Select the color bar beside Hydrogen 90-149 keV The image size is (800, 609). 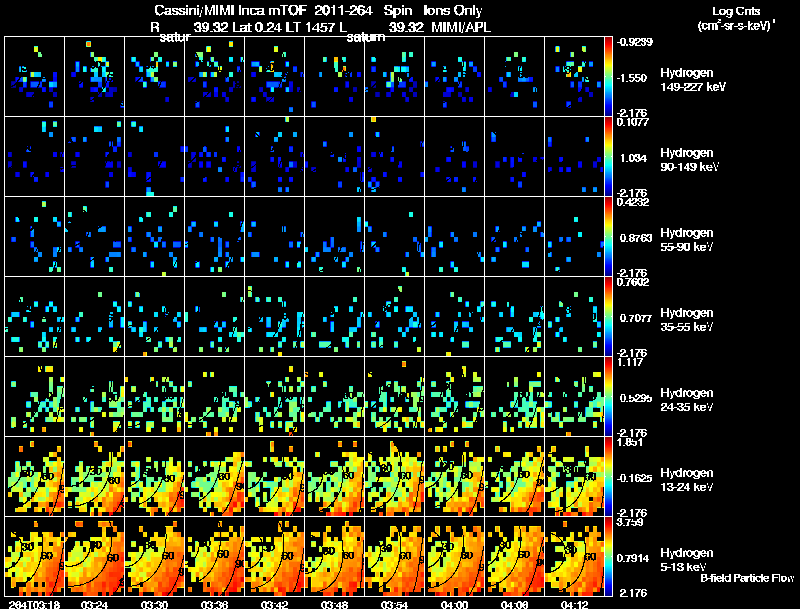pos(608,157)
